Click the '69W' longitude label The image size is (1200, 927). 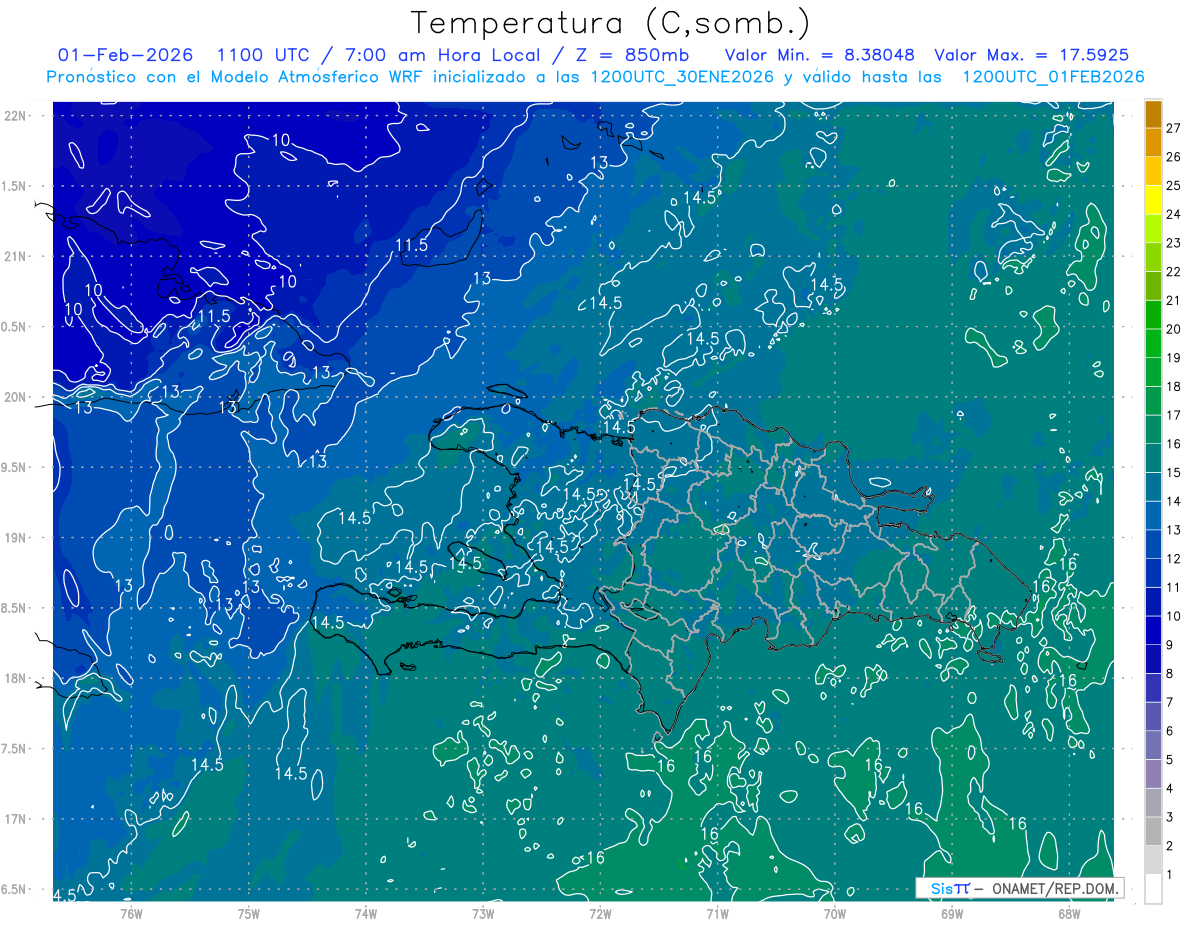click(x=952, y=914)
